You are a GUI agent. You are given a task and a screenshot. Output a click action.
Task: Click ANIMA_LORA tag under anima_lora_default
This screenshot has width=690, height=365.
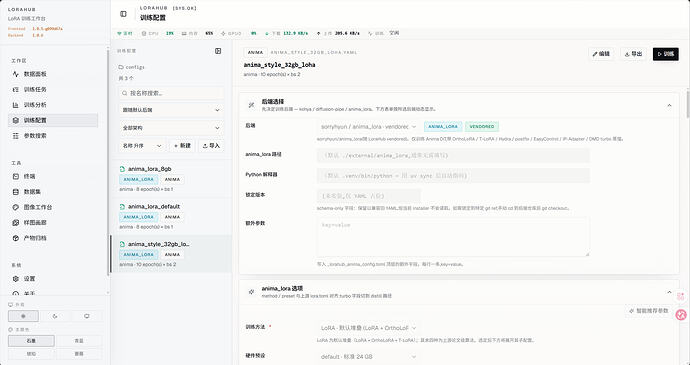coord(139,217)
